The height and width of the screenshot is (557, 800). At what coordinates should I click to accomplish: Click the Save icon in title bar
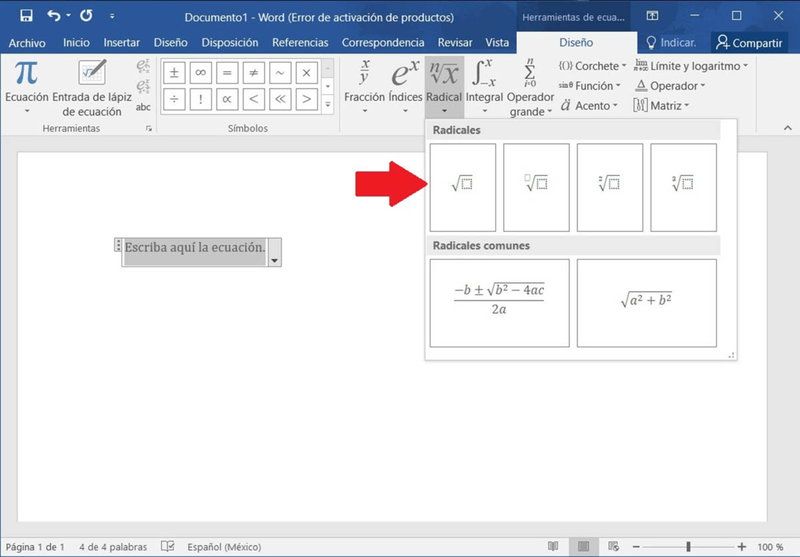click(x=26, y=16)
